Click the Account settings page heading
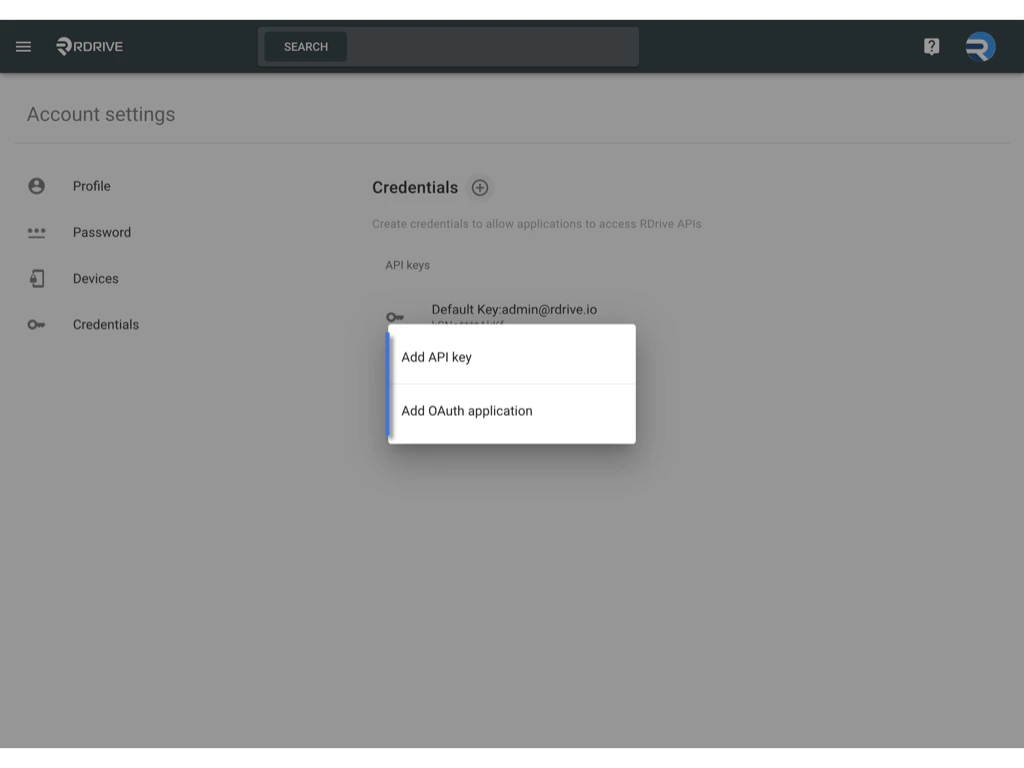This screenshot has height=768, width=1024. [101, 114]
